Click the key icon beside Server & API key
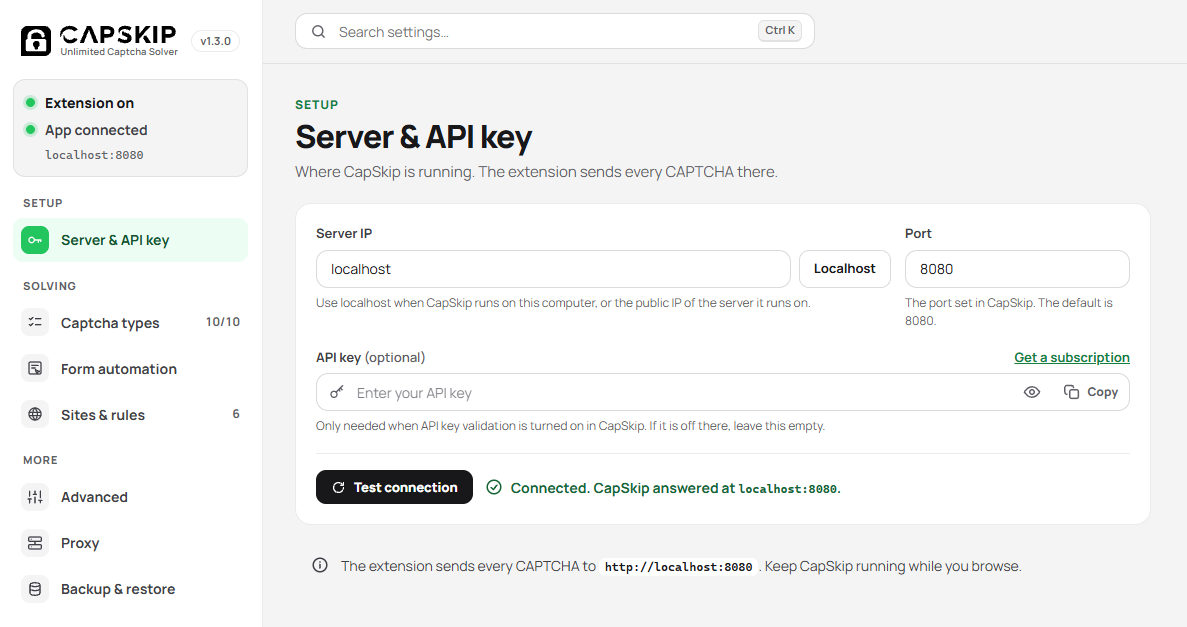 (35, 240)
